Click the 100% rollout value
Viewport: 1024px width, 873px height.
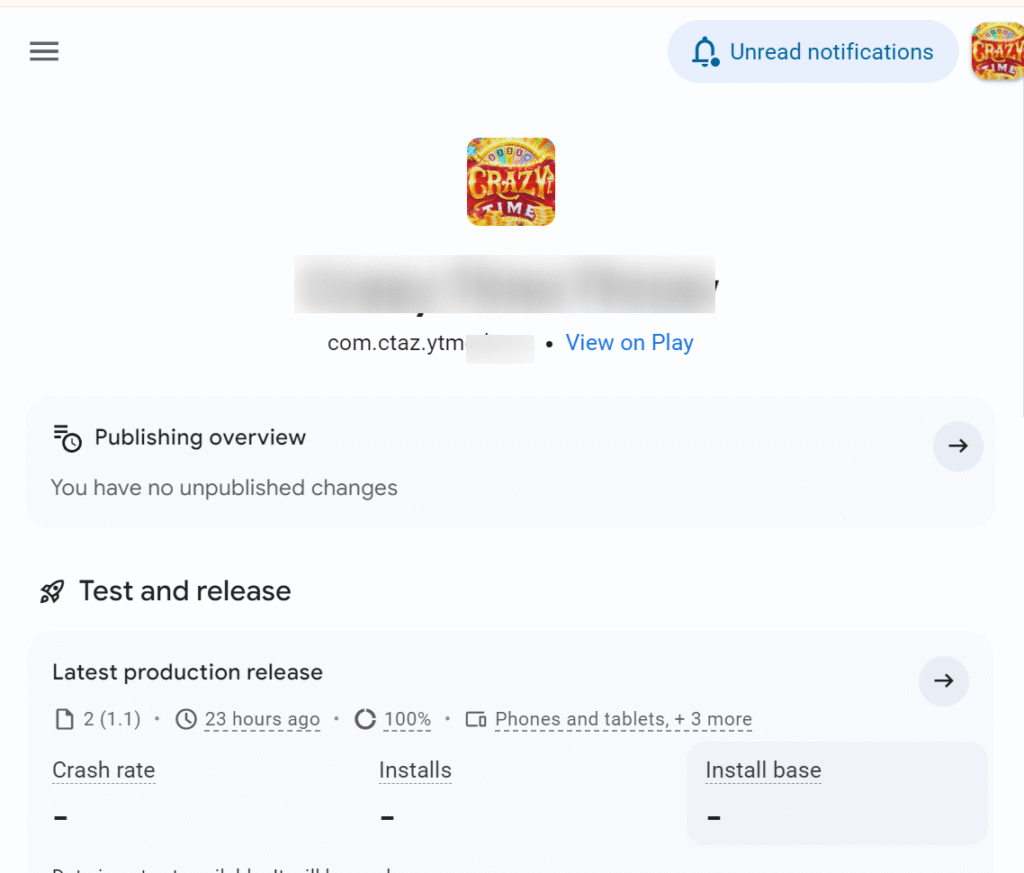coord(407,719)
